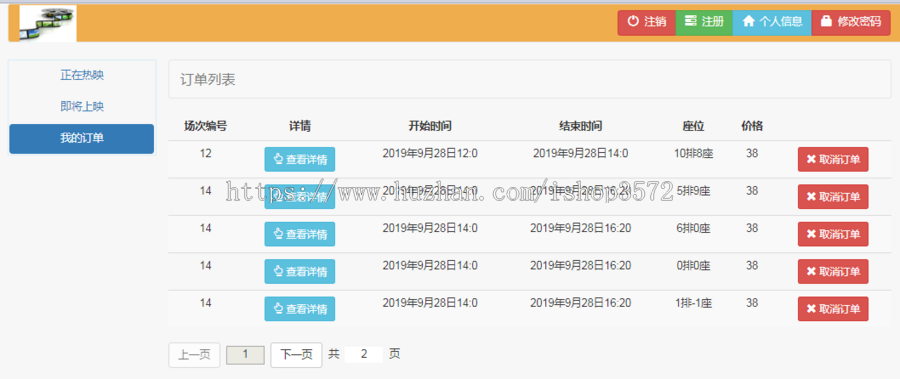
Task: Cancel the order for seat 10排8座
Action: [833, 160]
